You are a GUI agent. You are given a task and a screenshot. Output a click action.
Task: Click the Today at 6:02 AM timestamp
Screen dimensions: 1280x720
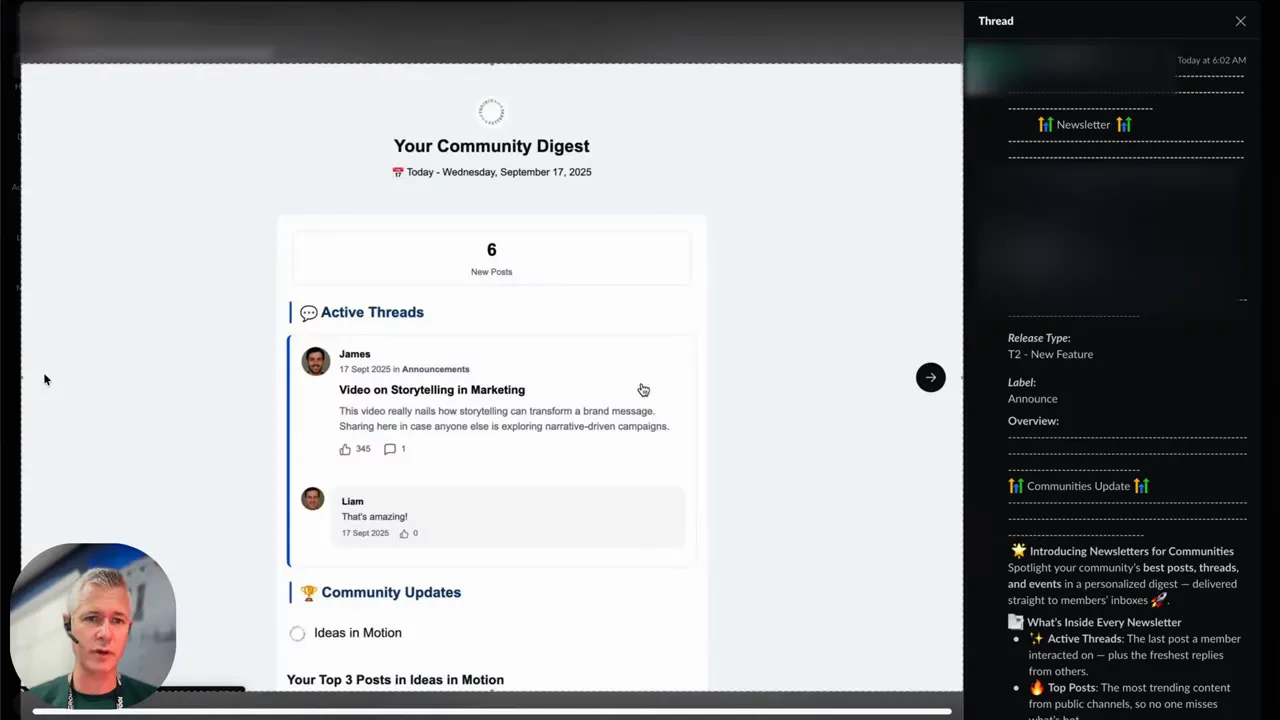click(1211, 60)
